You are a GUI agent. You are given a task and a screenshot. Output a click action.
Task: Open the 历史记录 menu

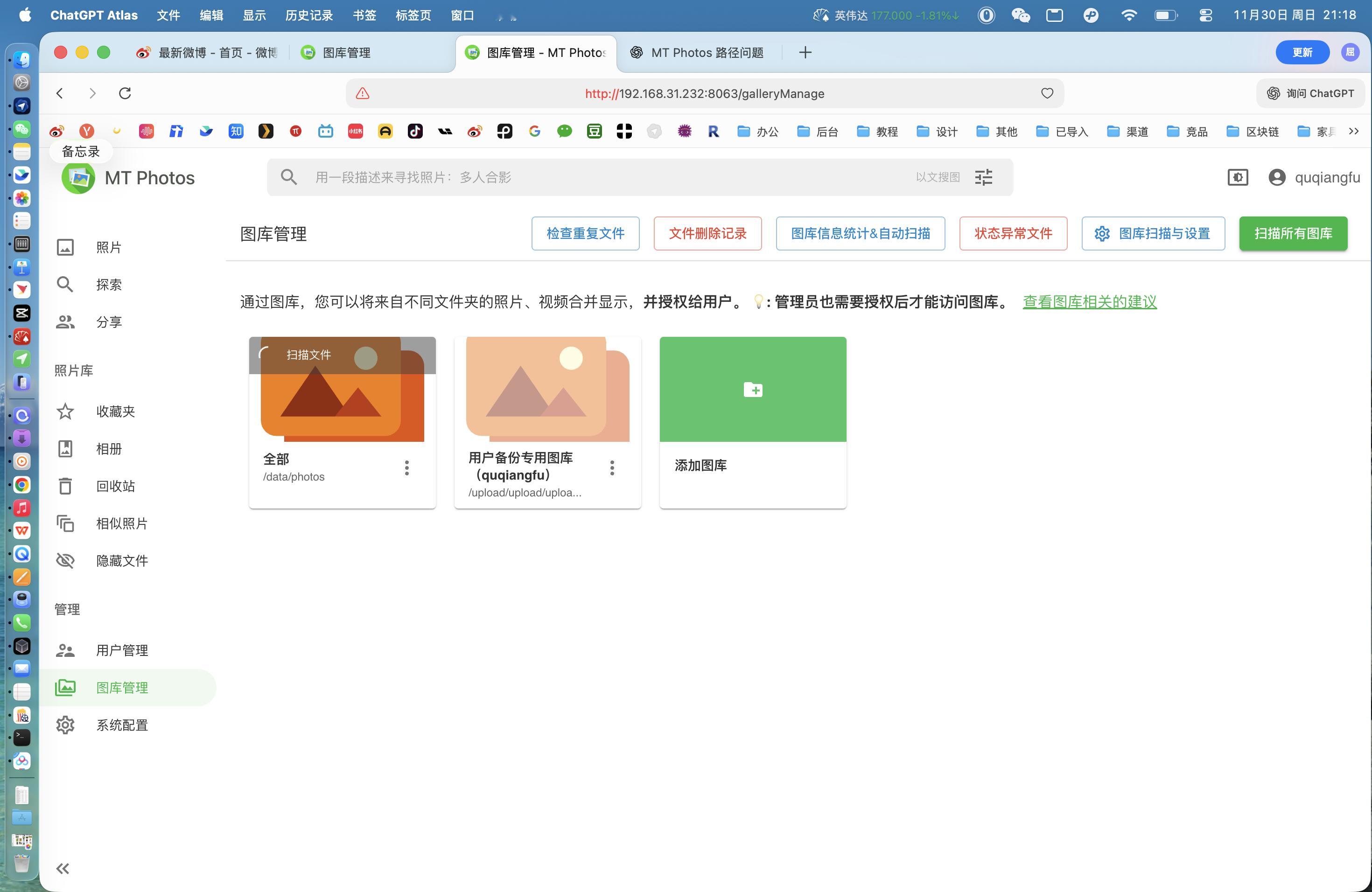click(x=308, y=15)
